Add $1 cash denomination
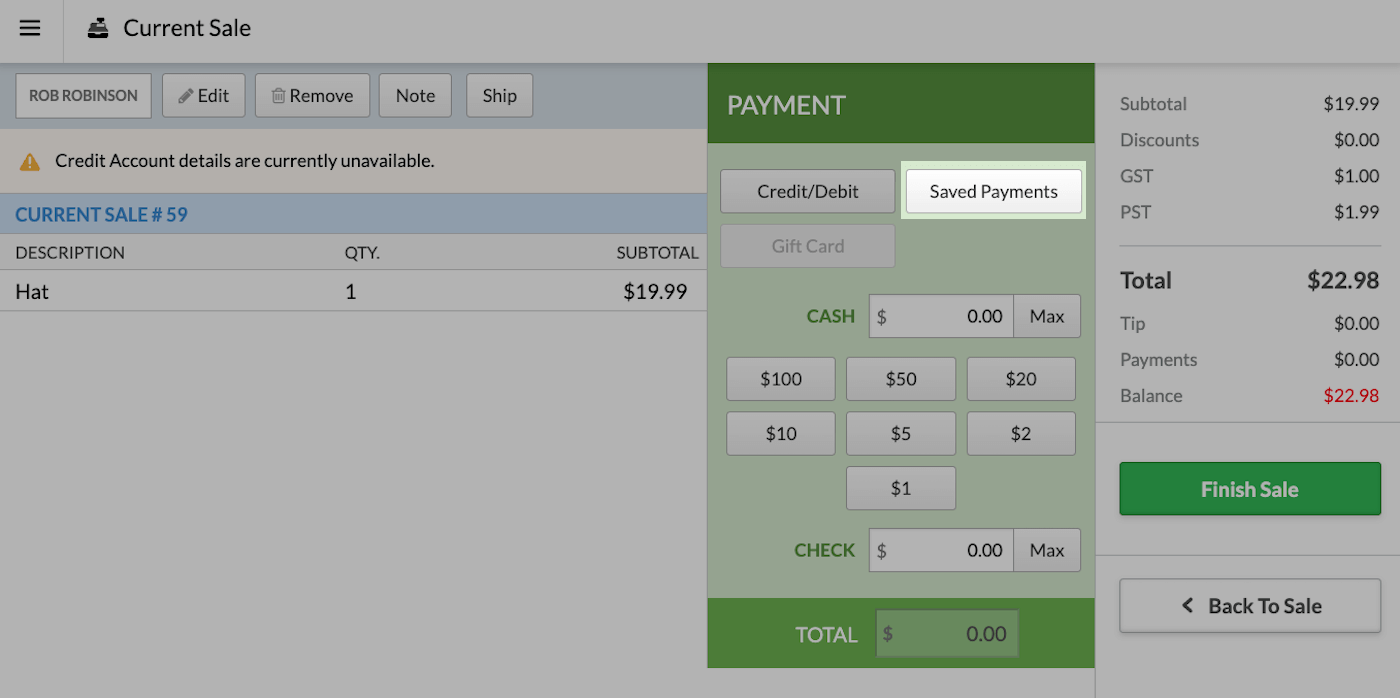The width and height of the screenshot is (1400, 698). (901, 488)
